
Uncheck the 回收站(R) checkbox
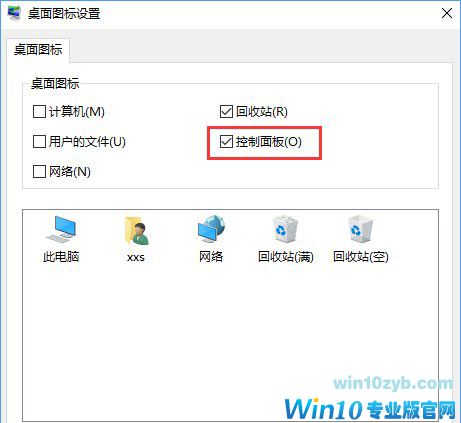pyautogui.click(x=226, y=111)
